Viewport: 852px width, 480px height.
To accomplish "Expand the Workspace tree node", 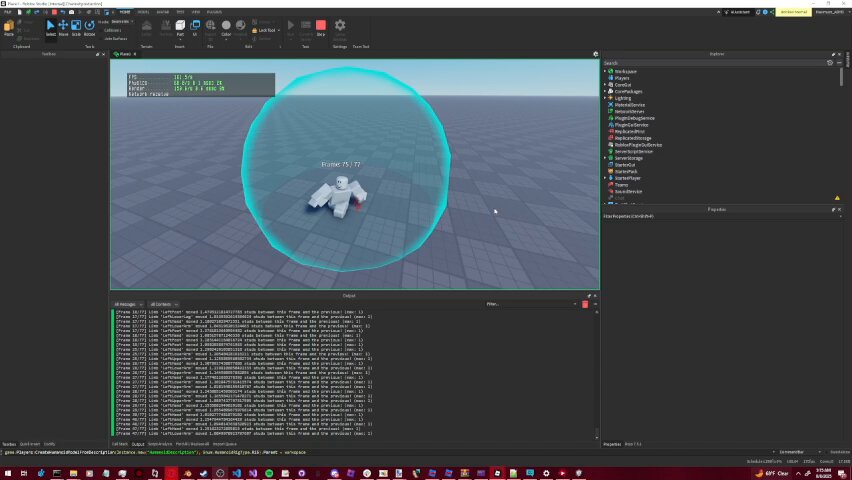I will pos(605,71).
